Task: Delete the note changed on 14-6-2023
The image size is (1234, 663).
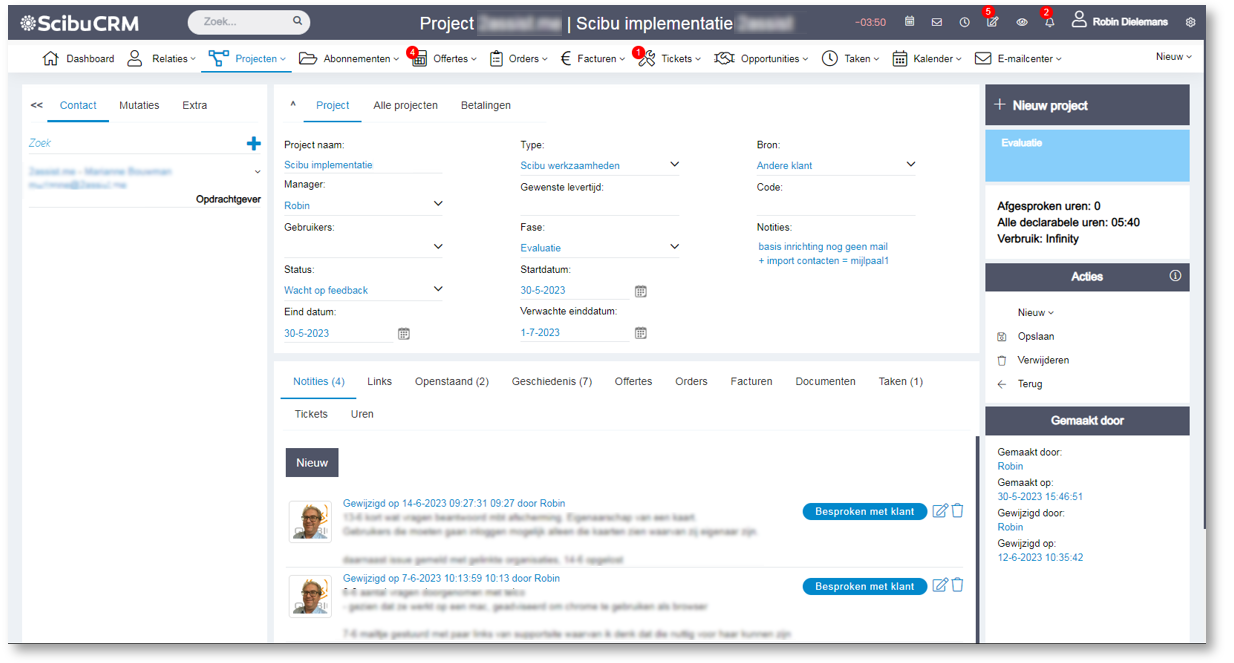Action: click(957, 511)
